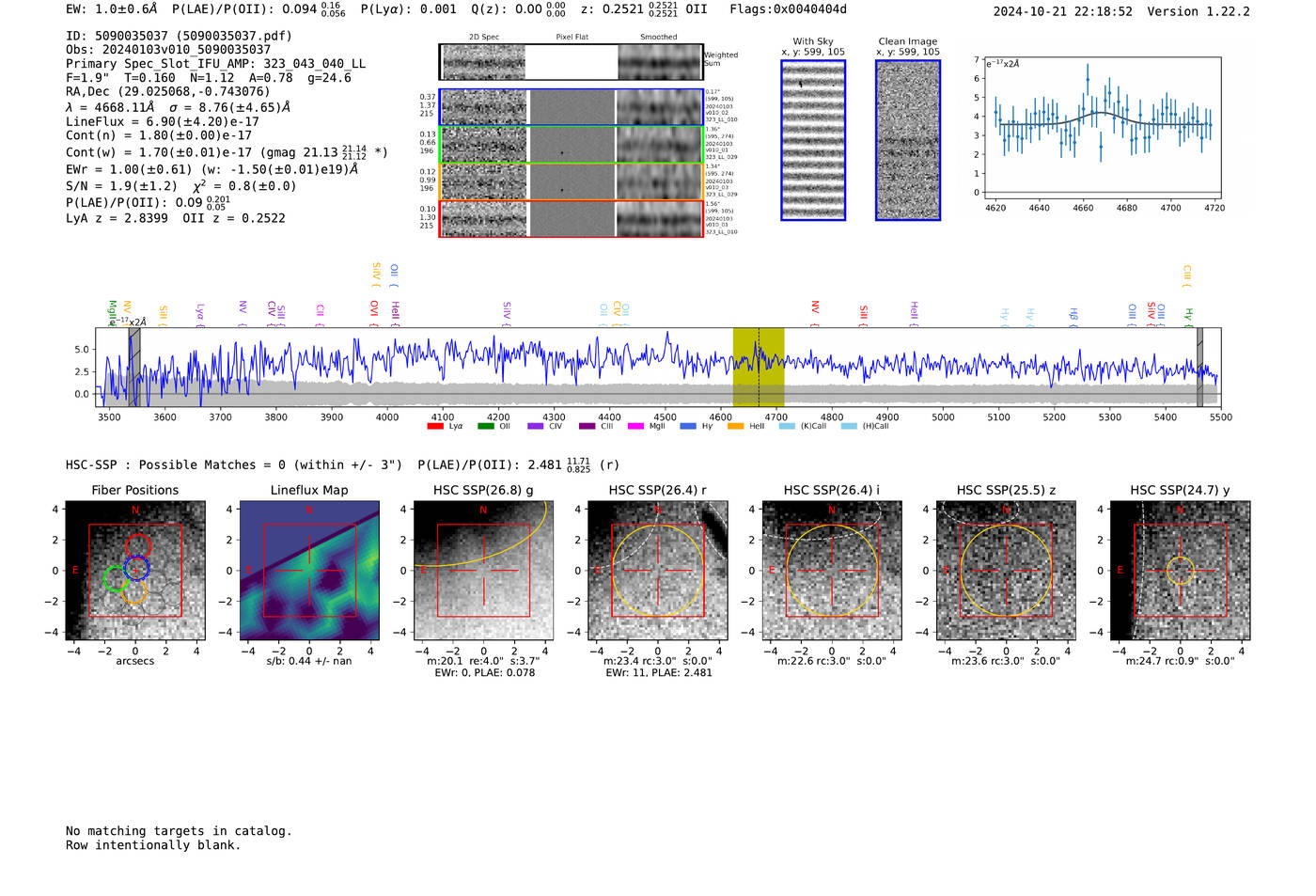Click the S/N = 1.9(±1.2) value
This screenshot has height=896, width=1316.
(121, 186)
